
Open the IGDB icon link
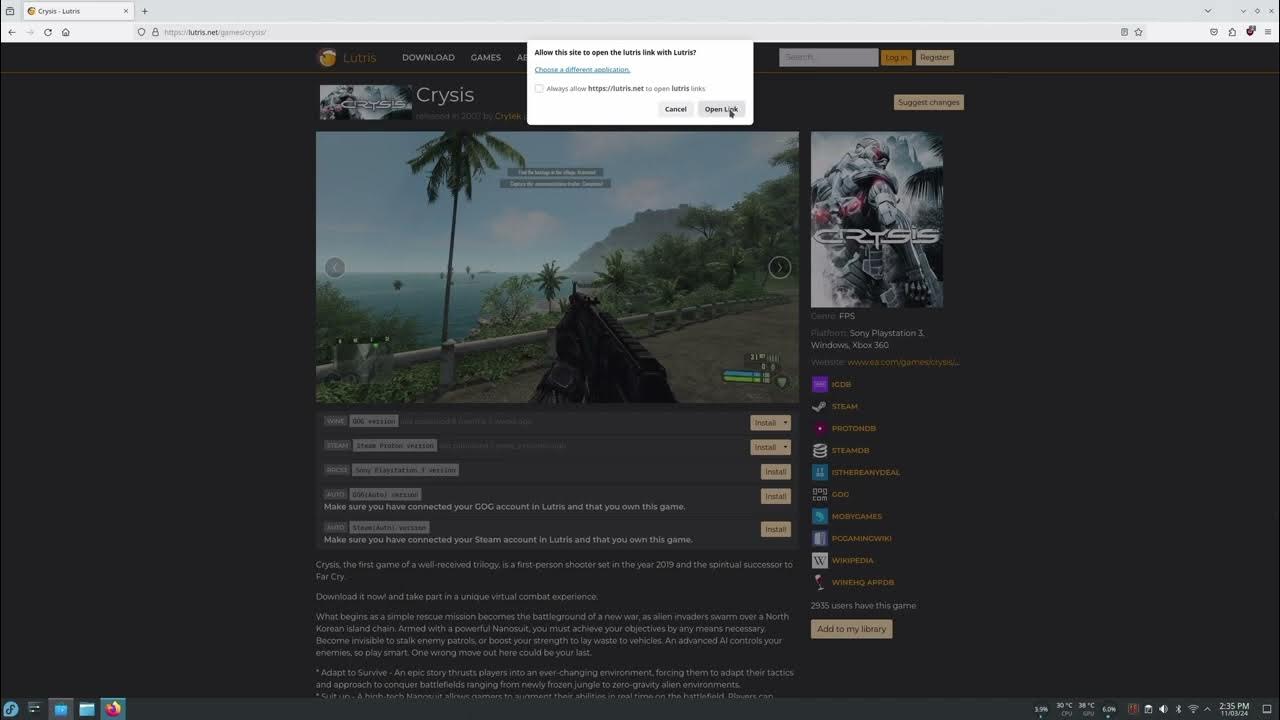coord(820,384)
